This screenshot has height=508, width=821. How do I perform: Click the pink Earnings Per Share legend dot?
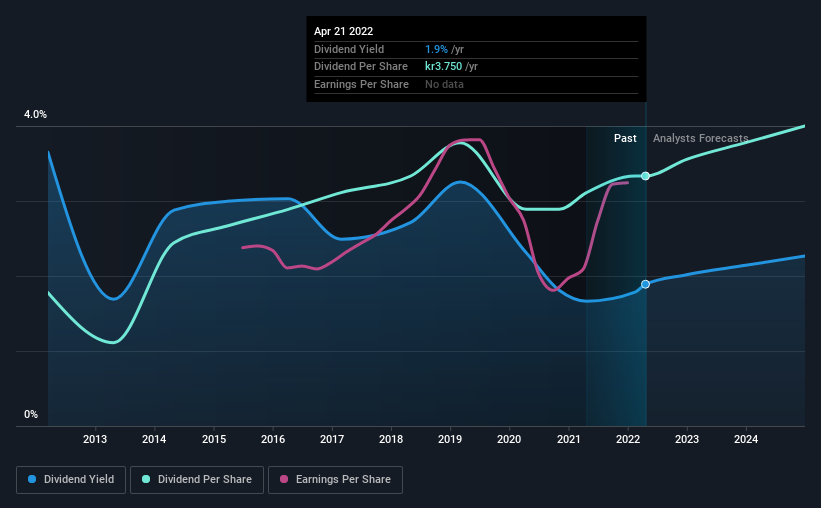point(284,479)
